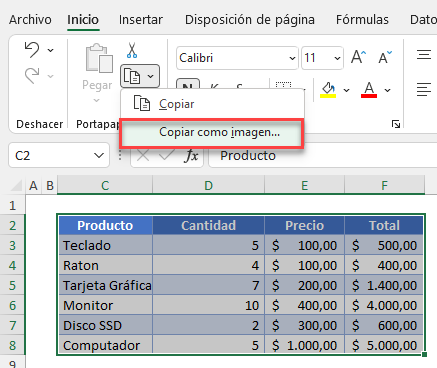Screen dimensions: 437x368
Task: Click the fill handle at selection corner
Action: (424, 355)
